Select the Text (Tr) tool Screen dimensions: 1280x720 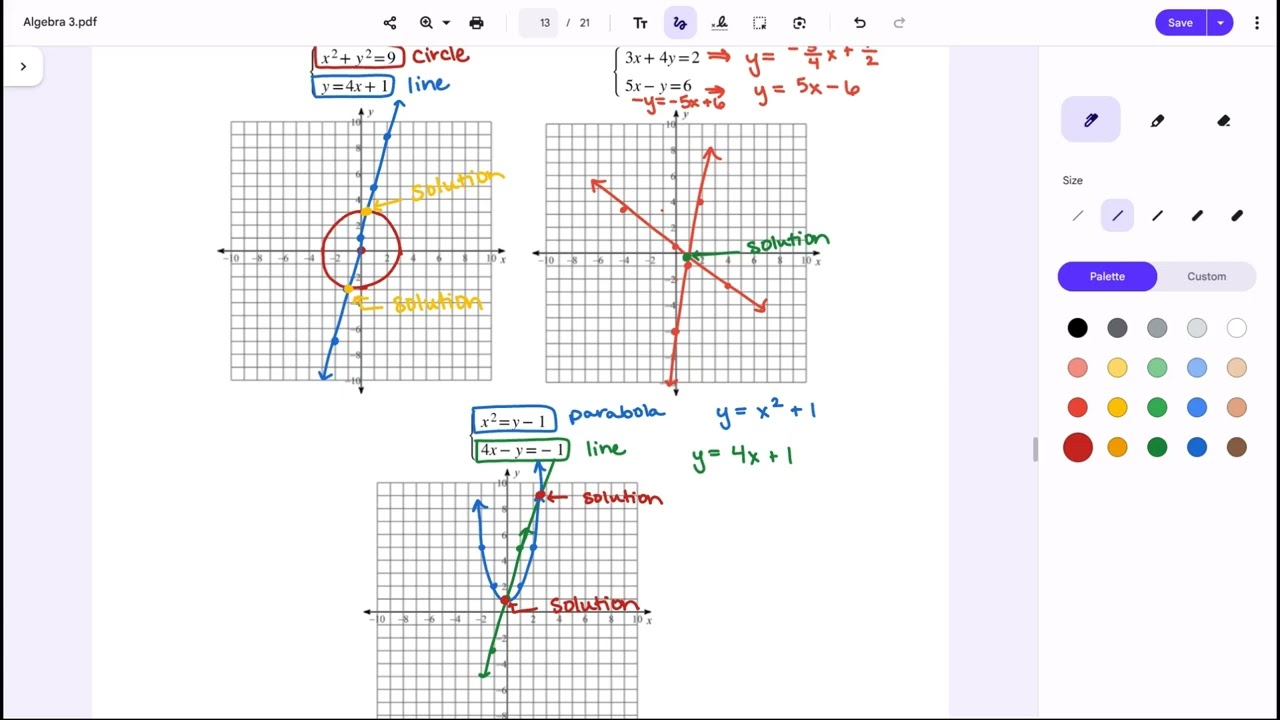coord(640,22)
